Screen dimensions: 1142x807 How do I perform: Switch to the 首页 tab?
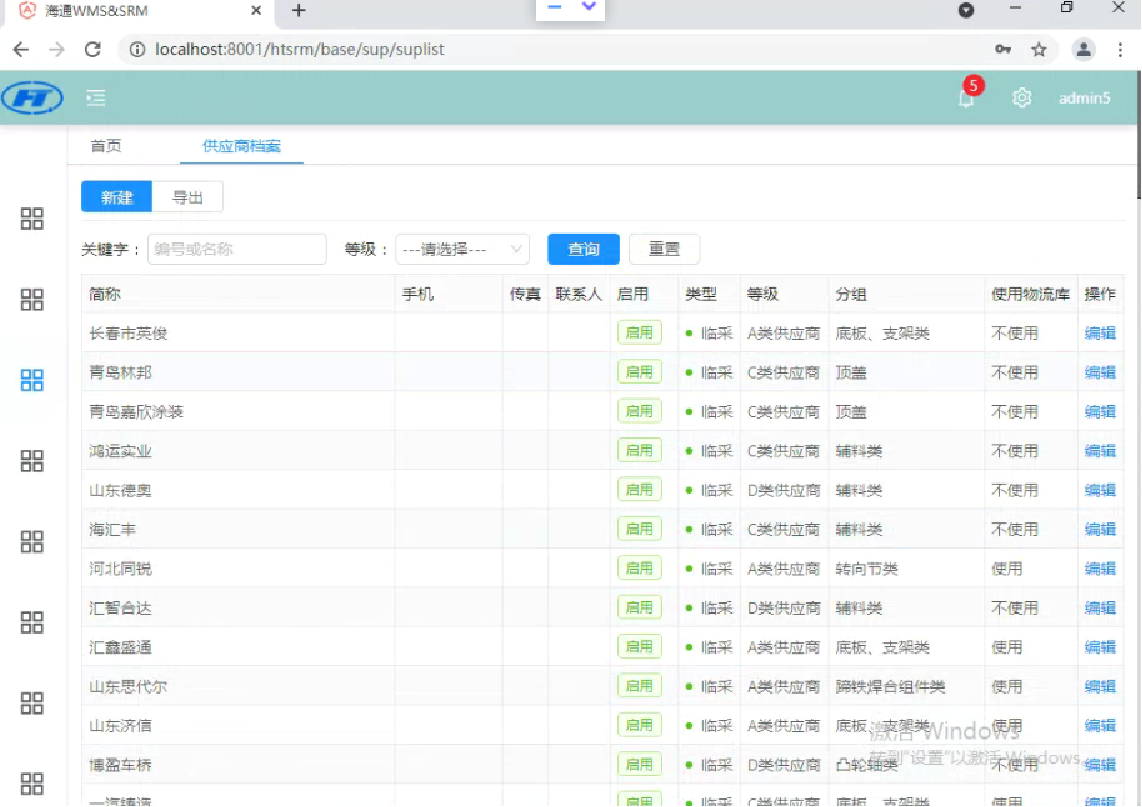[106, 146]
